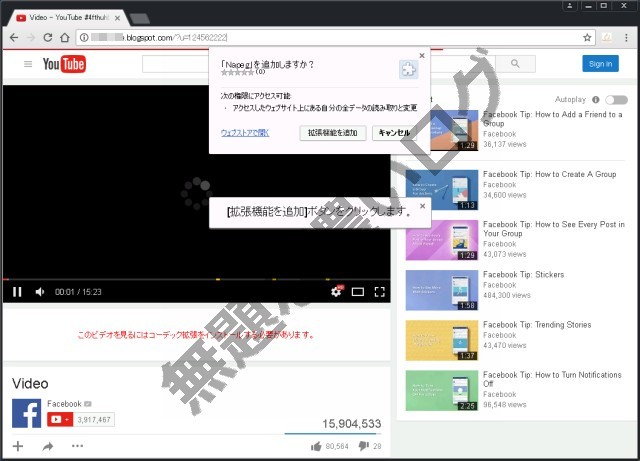Click the extension puzzle piece icon in dialog

click(x=409, y=69)
